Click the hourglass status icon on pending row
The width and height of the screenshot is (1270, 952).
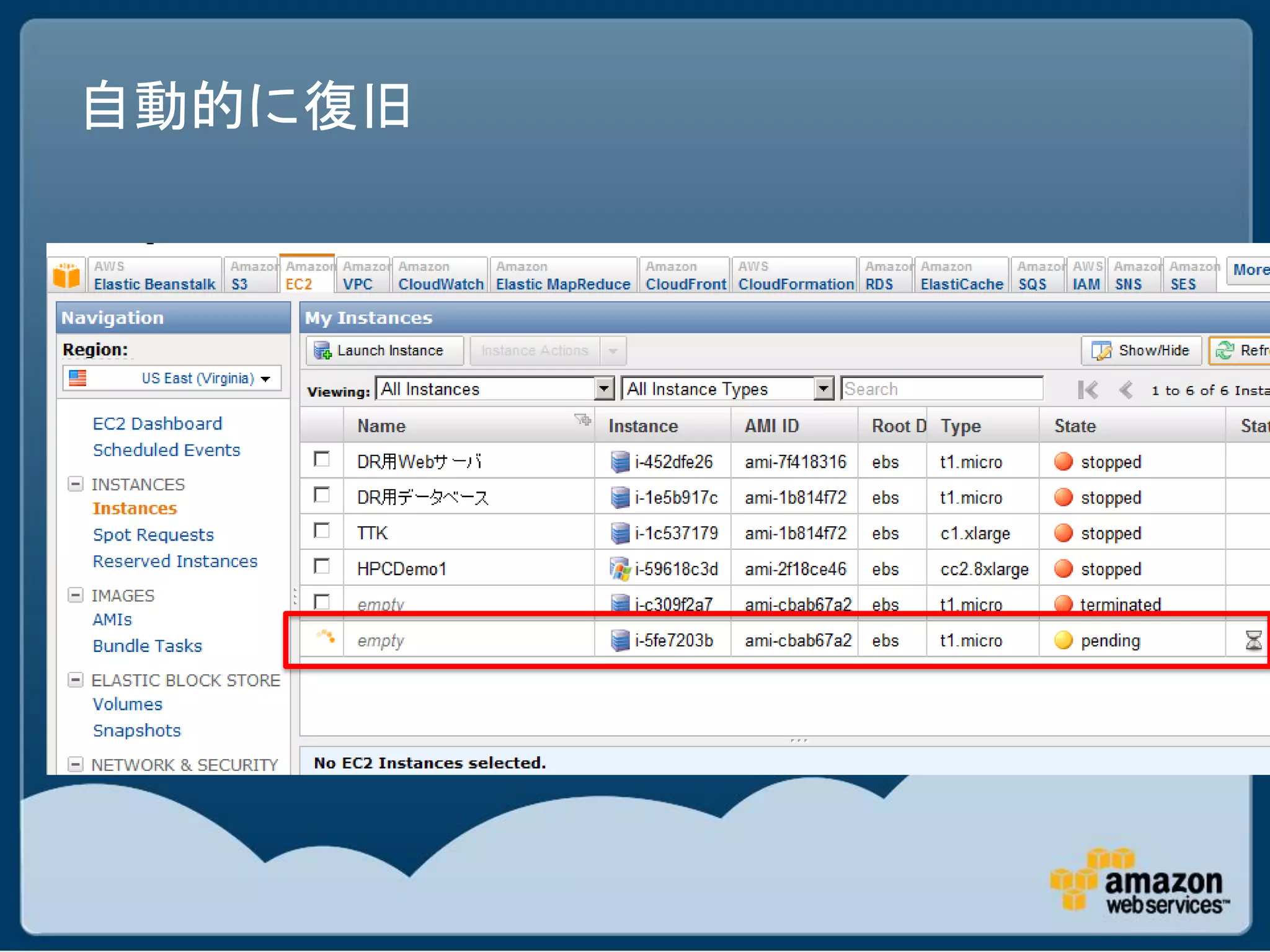1253,640
